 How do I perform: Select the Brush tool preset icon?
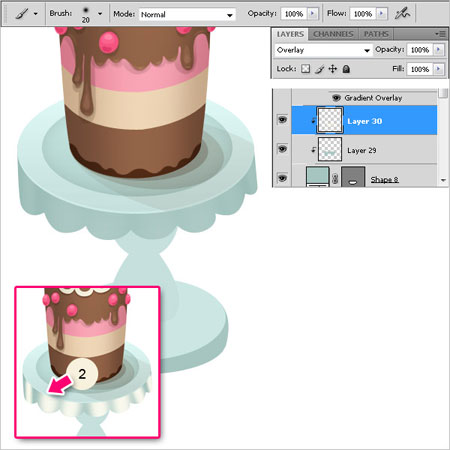click(x=21, y=14)
